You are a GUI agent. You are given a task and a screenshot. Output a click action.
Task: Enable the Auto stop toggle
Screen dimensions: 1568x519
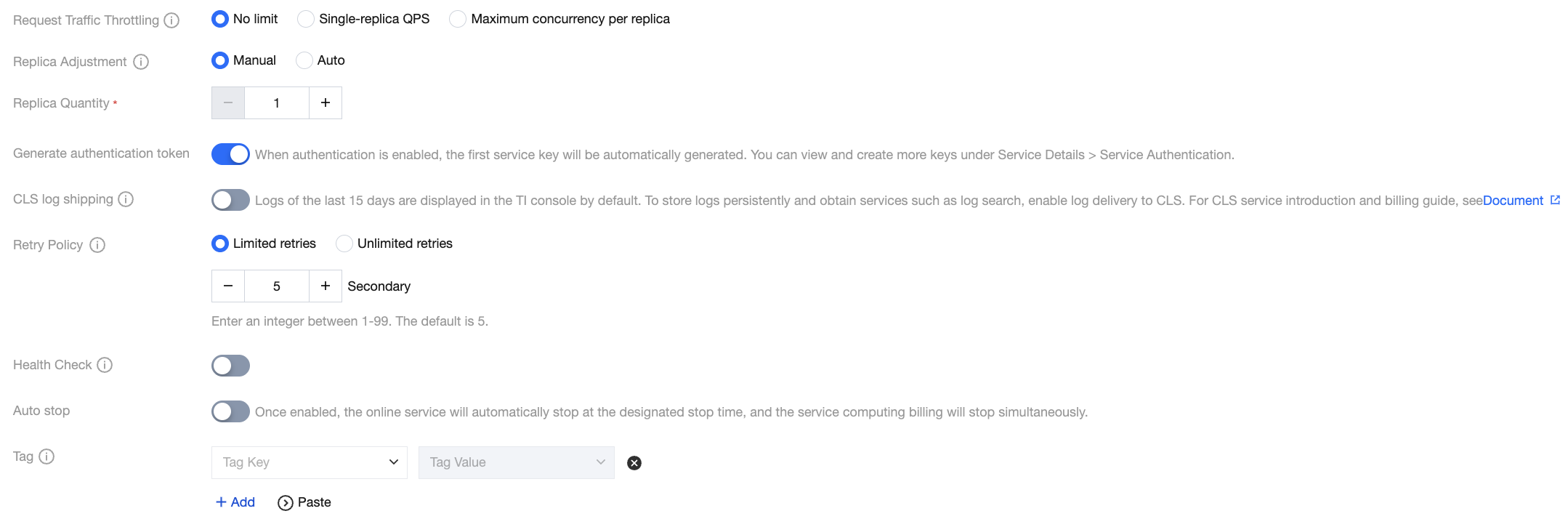[230, 411]
